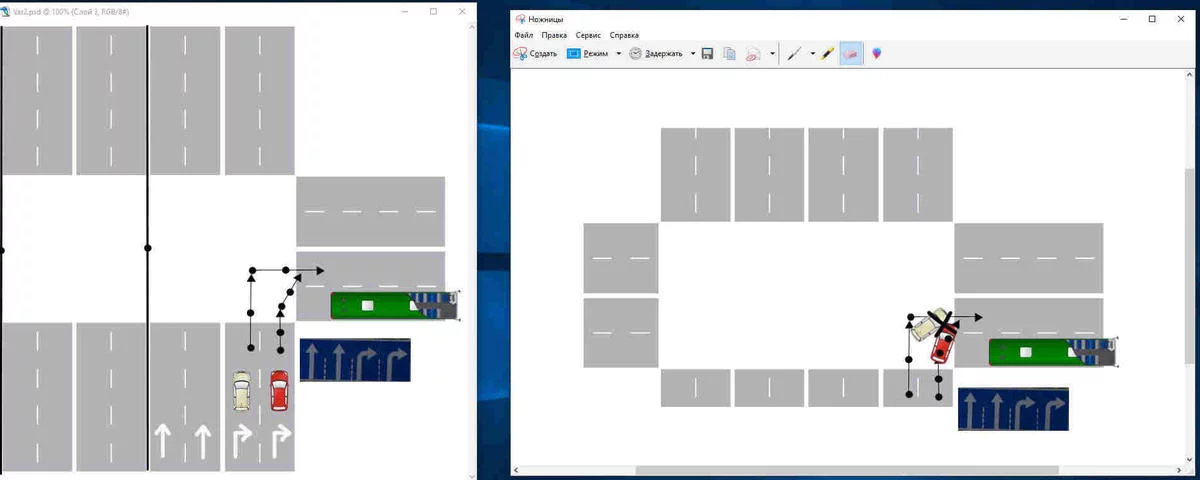This screenshot has width=1200, height=480.
Task: Open the Файл menu
Action: pyautogui.click(x=524, y=35)
